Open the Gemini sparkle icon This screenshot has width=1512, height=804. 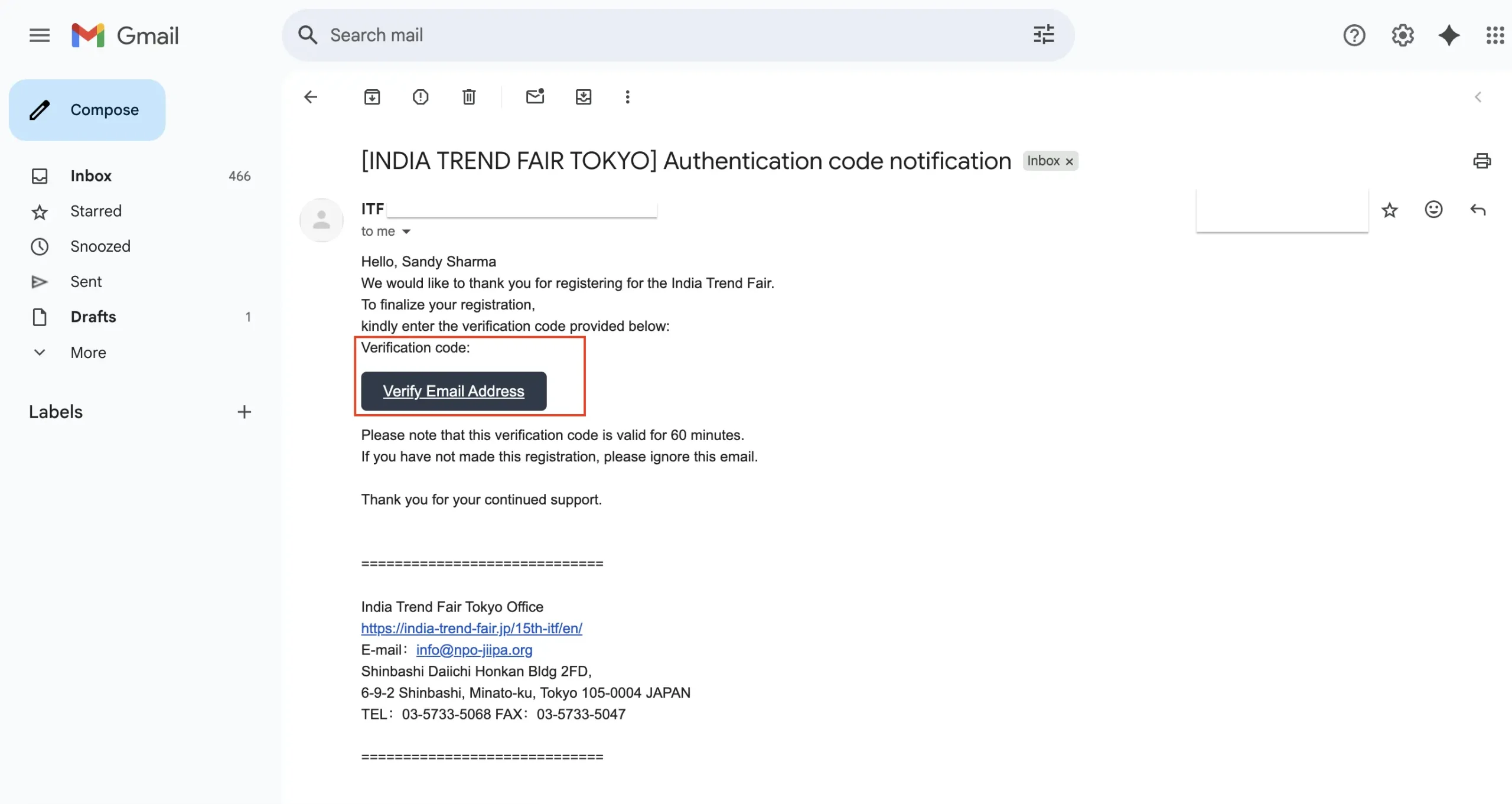(1449, 35)
